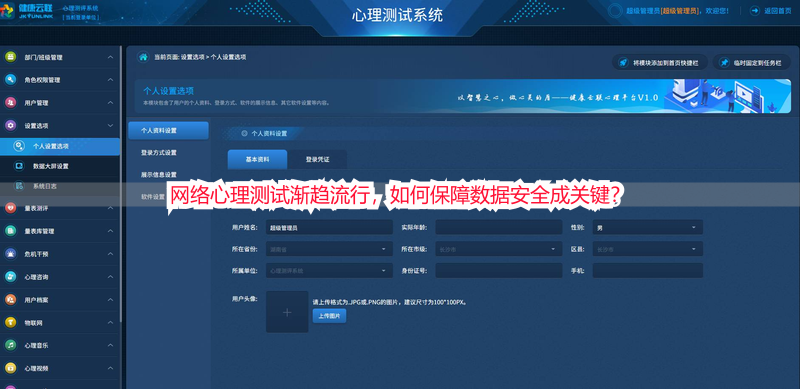Click the 用户姓名 input field
The height and width of the screenshot is (389, 800).
tap(329, 227)
